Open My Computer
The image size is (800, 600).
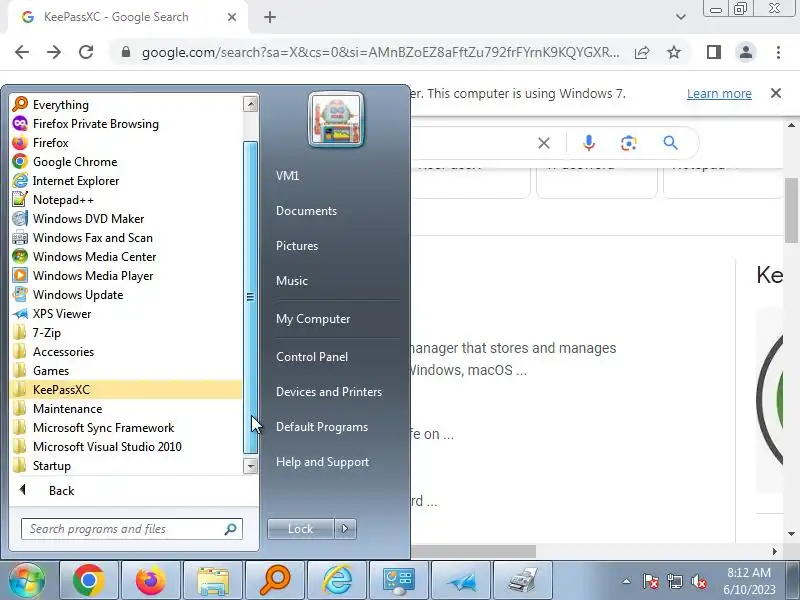pyautogui.click(x=313, y=319)
